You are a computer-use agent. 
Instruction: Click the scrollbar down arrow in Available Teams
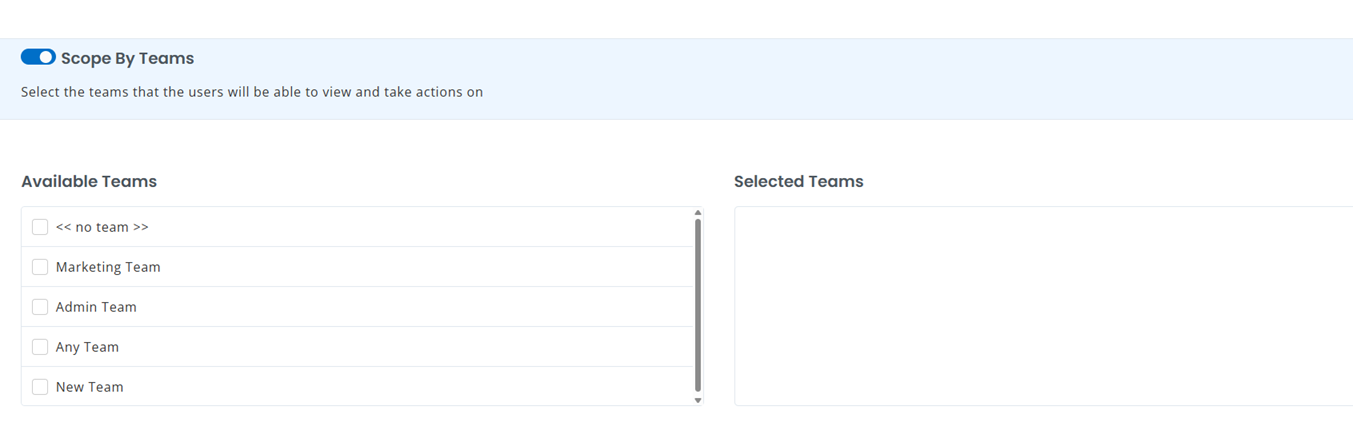pyautogui.click(x=698, y=400)
